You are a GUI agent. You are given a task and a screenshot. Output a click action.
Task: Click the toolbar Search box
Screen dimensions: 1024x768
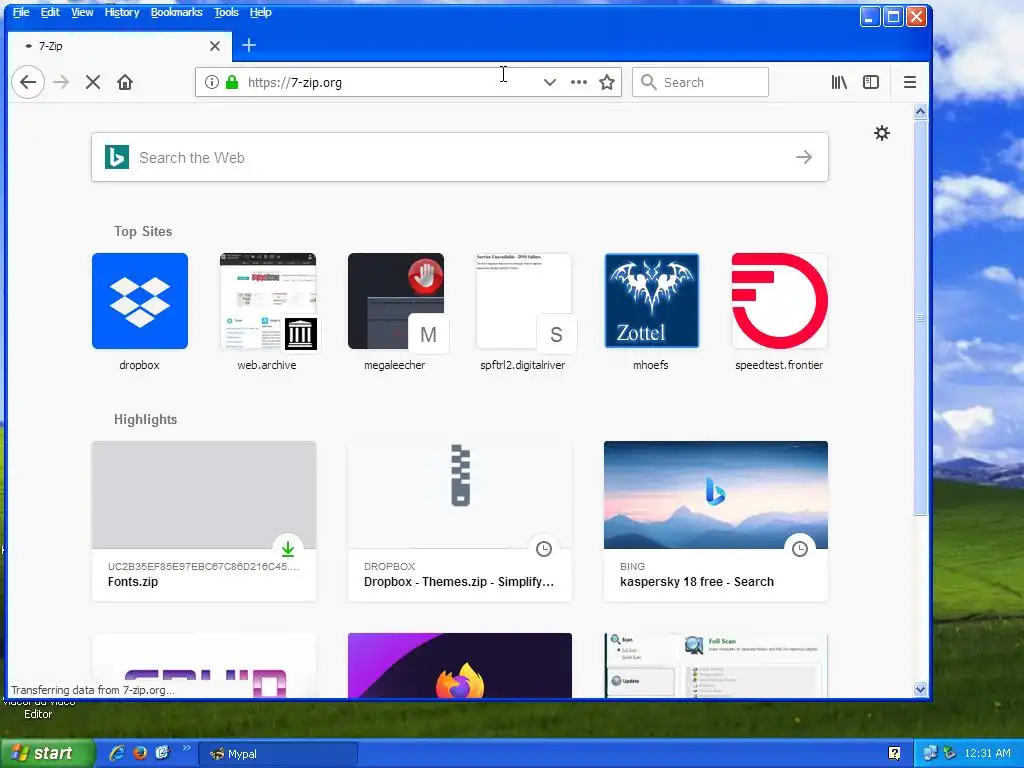tap(700, 82)
